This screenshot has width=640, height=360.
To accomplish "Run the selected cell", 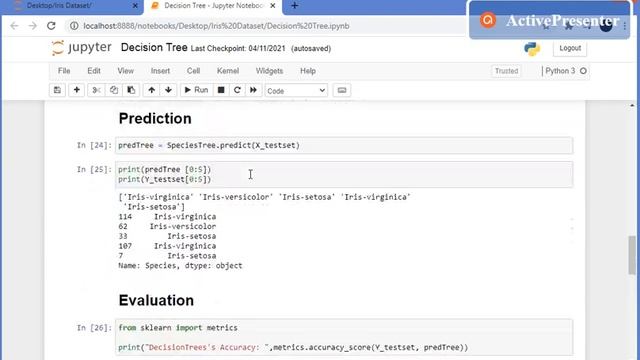I will pos(196,90).
